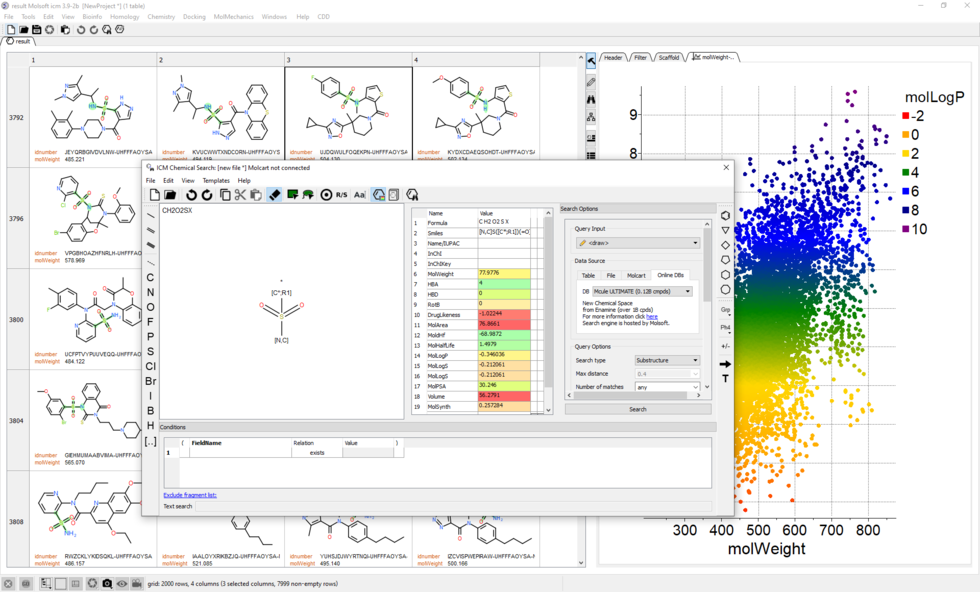Click the red -2 molLogP legend swatch

click(906, 116)
